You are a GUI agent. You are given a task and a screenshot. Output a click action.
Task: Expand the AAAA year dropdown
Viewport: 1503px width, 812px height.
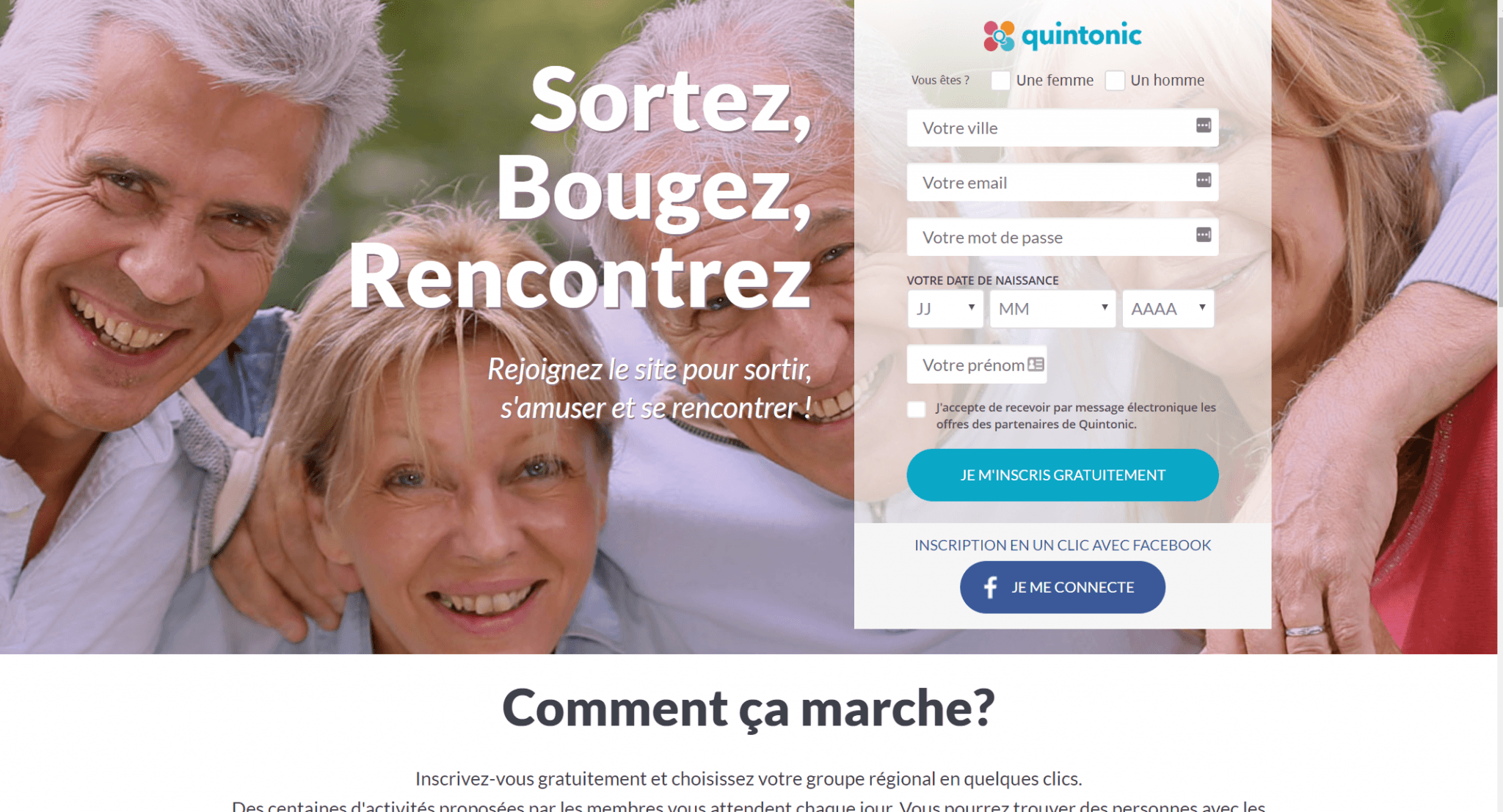tap(1168, 309)
